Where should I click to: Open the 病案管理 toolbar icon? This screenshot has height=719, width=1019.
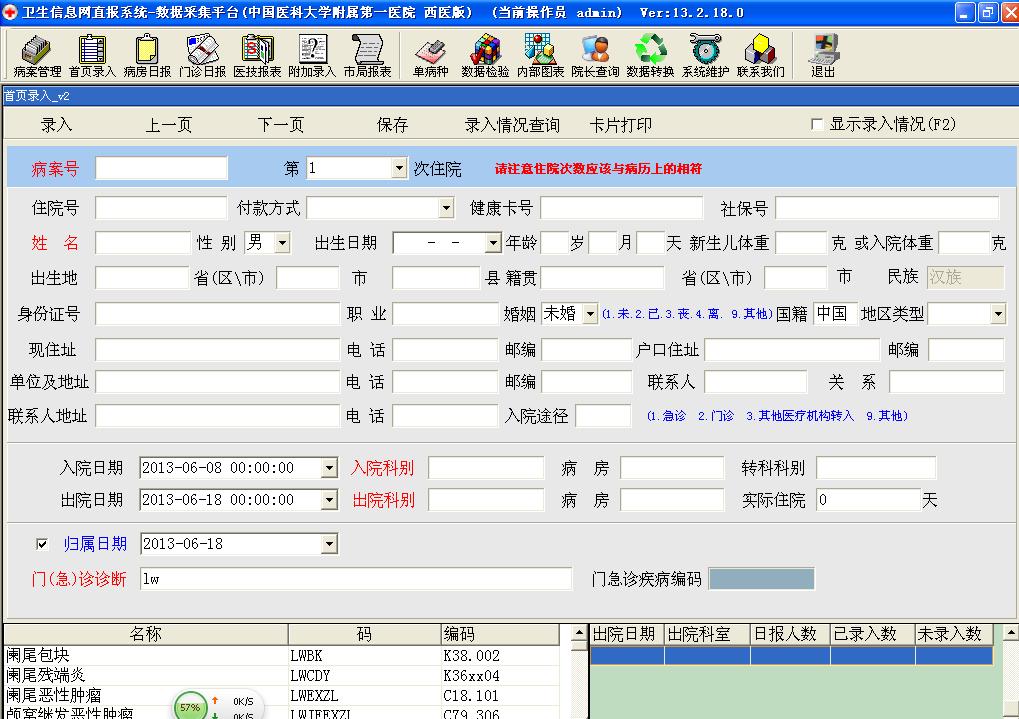pyautogui.click(x=37, y=55)
